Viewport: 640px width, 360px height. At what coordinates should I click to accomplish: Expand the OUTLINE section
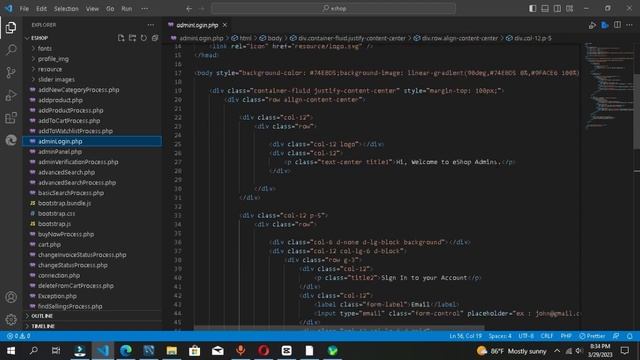[42, 316]
